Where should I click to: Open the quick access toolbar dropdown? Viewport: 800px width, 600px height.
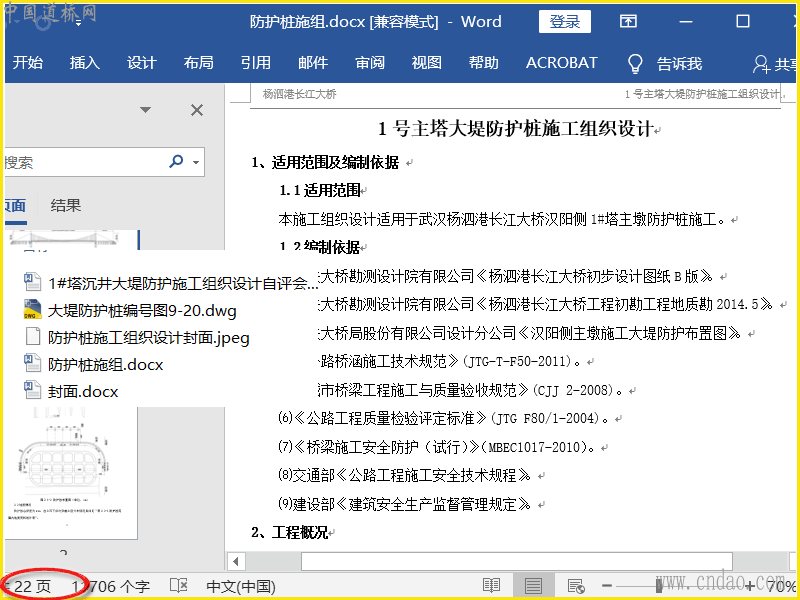(x=78, y=22)
